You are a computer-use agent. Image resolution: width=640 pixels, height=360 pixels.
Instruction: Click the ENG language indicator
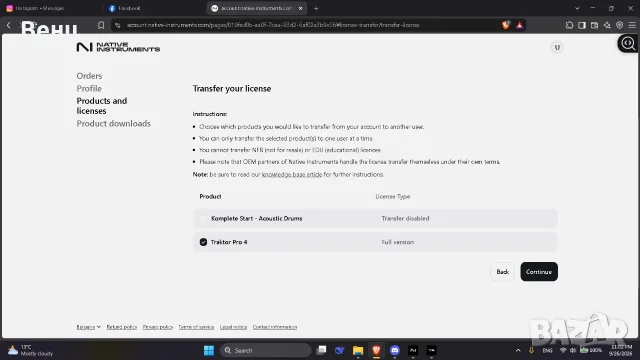547,350
